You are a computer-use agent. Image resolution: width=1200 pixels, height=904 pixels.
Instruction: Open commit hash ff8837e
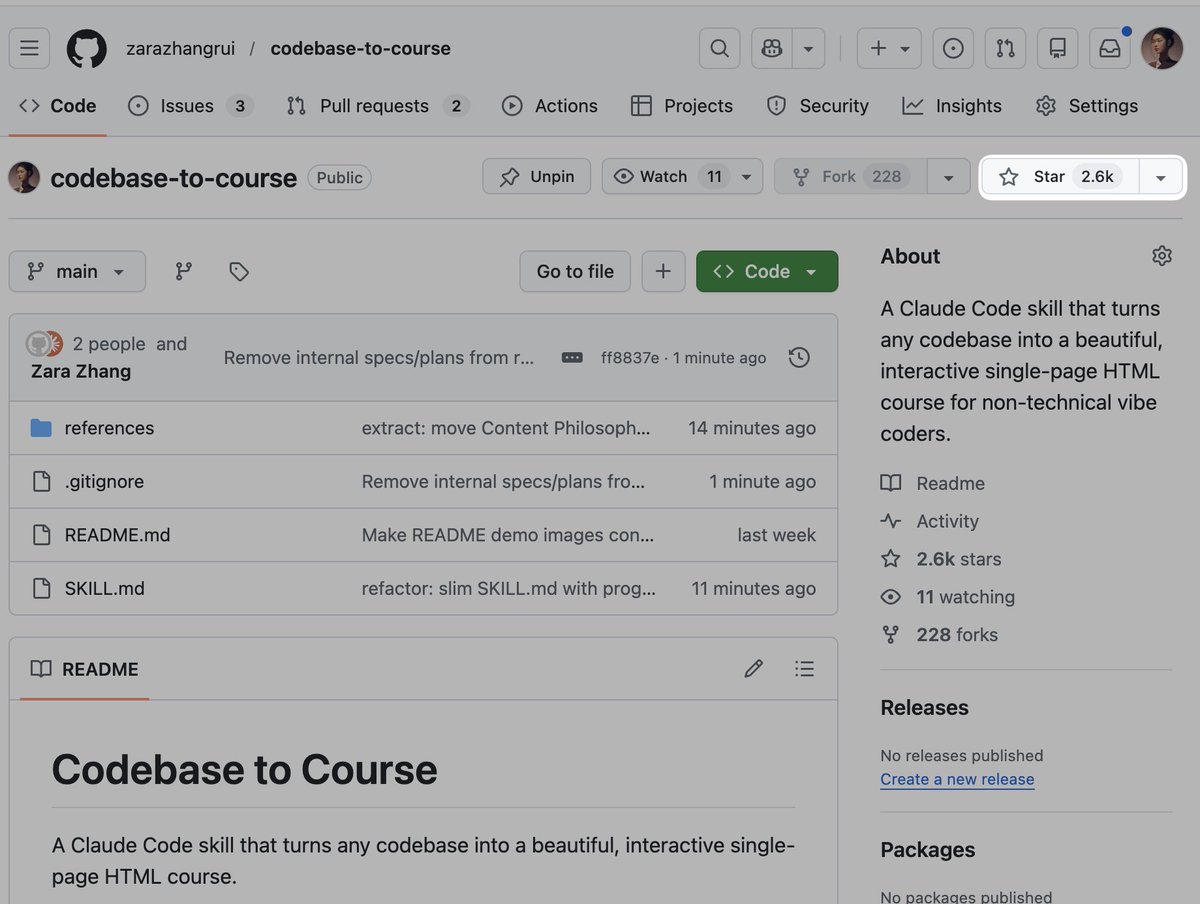pyautogui.click(x=629, y=358)
